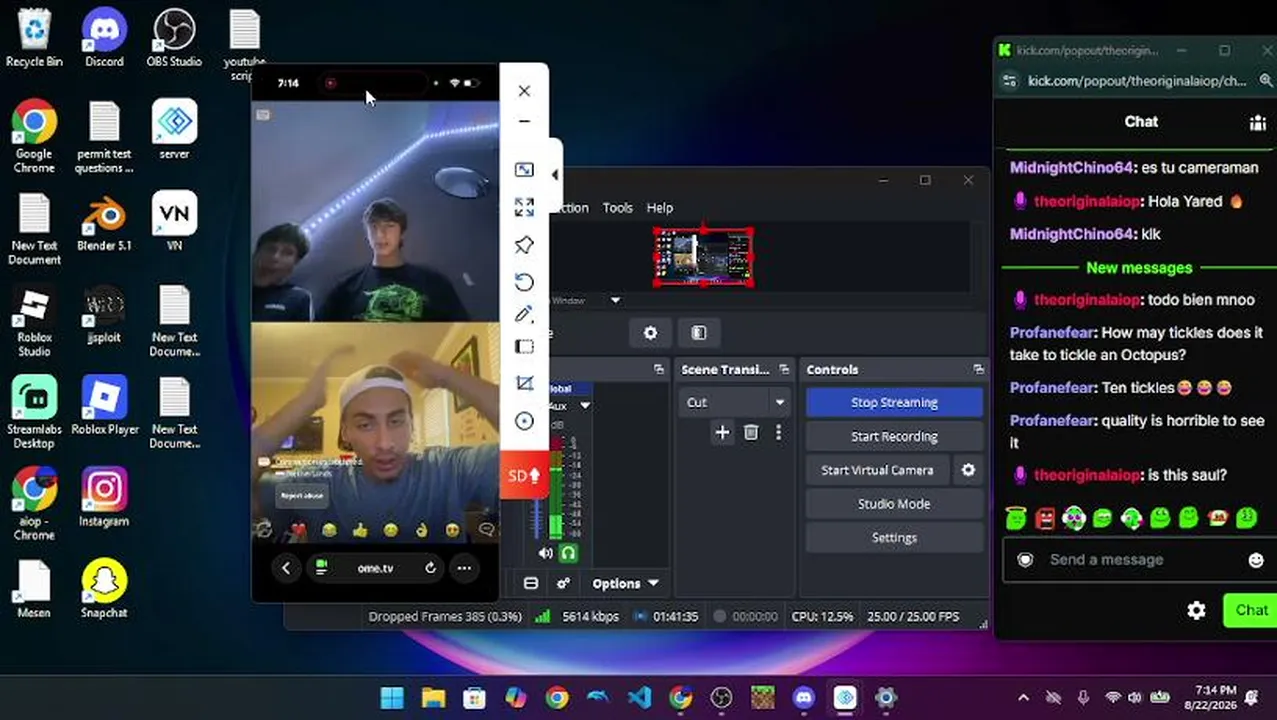Show chat users list icon

coord(1257,122)
